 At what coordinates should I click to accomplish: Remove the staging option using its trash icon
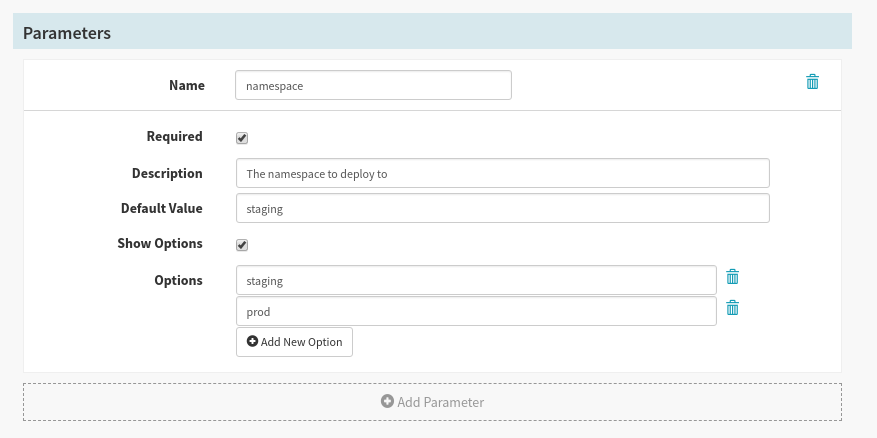point(732,277)
